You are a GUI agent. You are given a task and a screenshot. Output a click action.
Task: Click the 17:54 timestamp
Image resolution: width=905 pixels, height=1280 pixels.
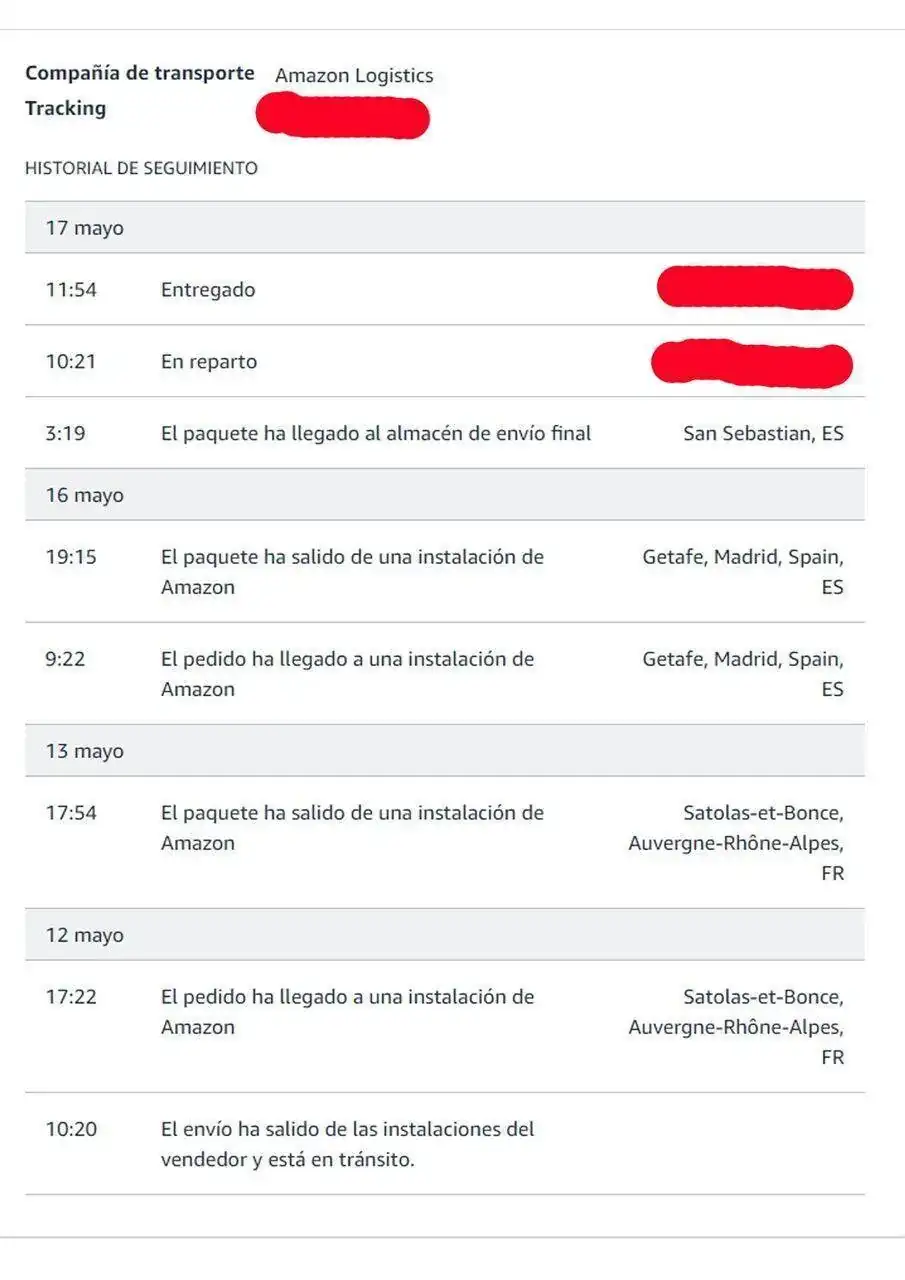click(x=71, y=813)
